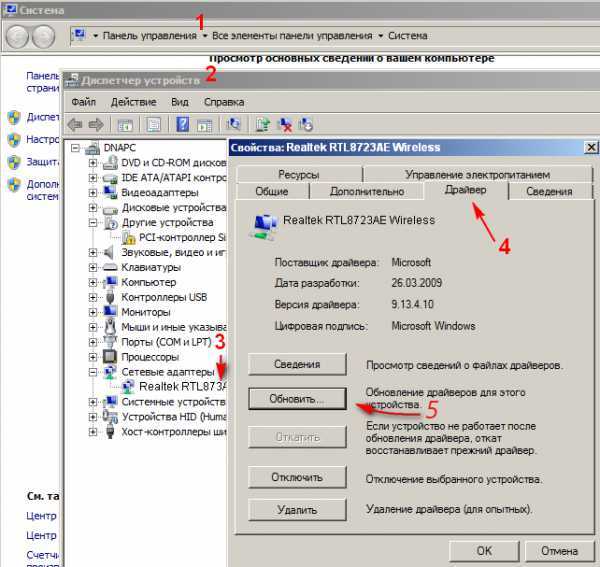
Task: Click the Сведения driver details button
Action: pos(297,364)
